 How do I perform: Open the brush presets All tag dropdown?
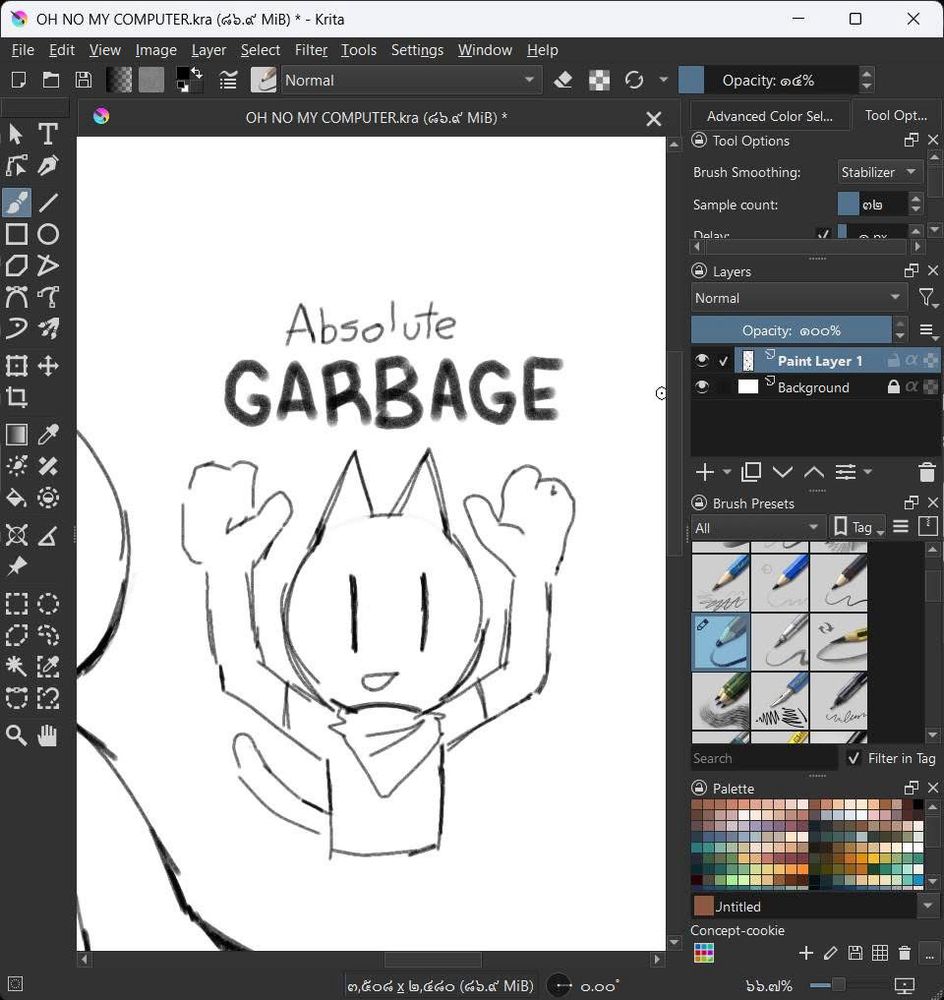coord(757,528)
